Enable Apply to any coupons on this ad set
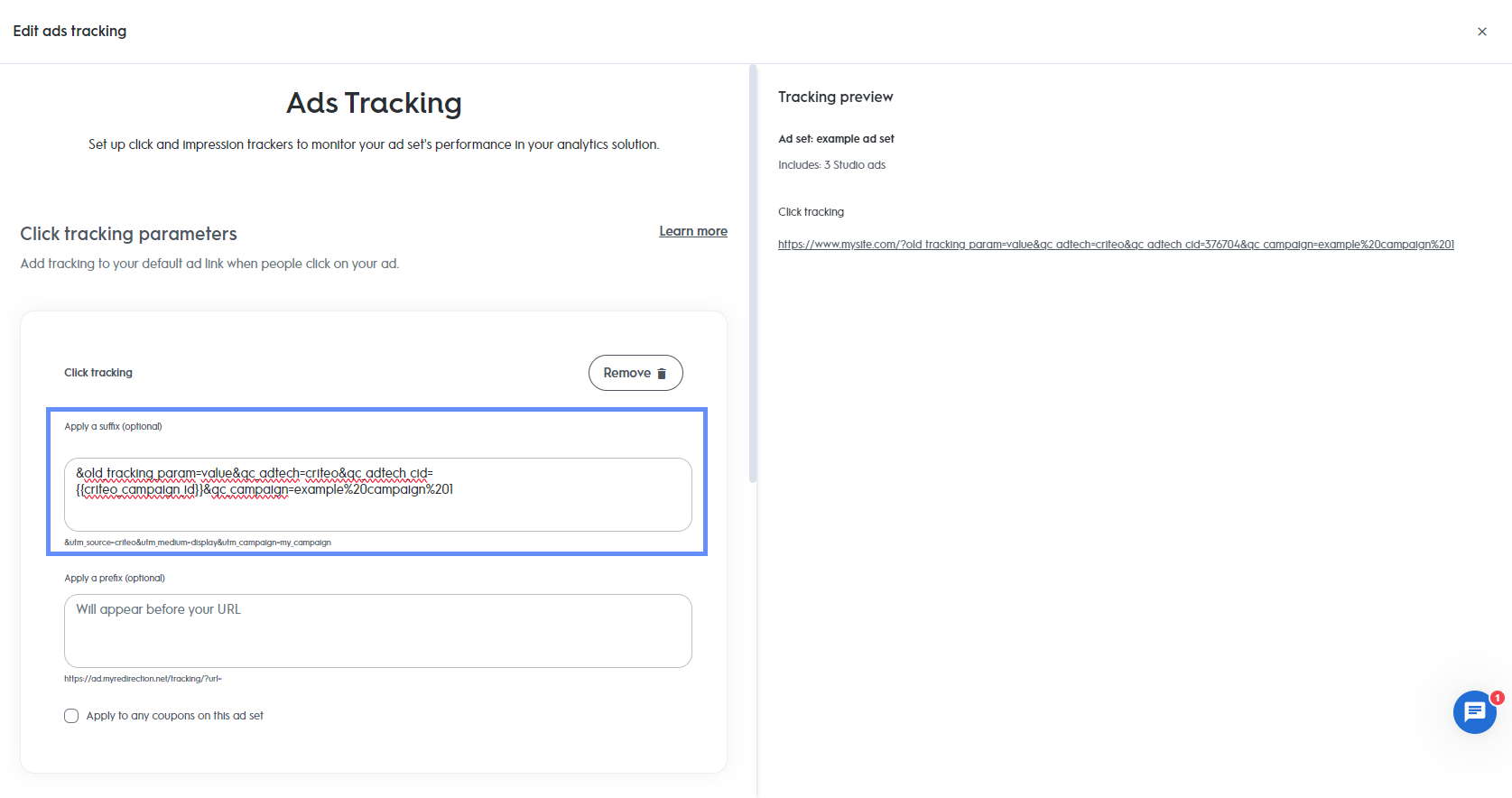 point(71,715)
